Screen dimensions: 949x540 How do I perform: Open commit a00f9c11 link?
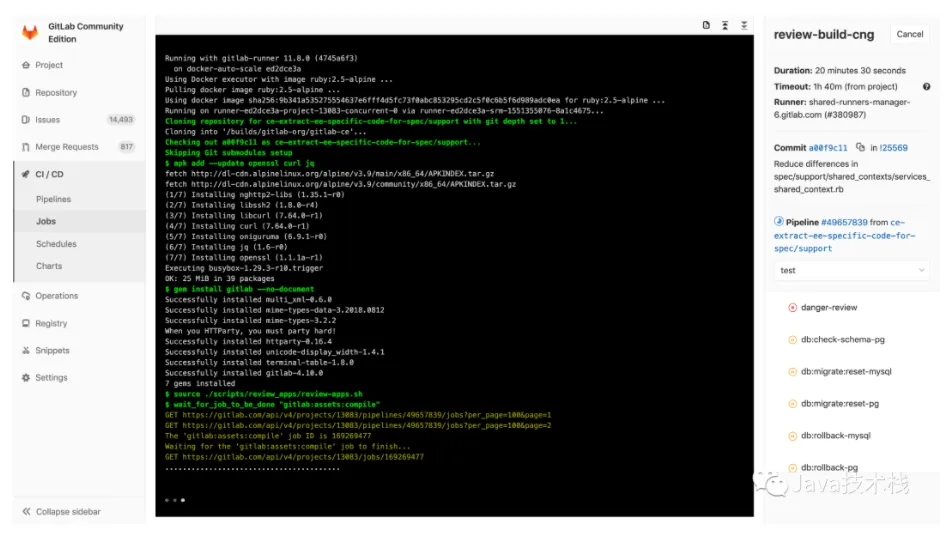[x=828, y=148]
